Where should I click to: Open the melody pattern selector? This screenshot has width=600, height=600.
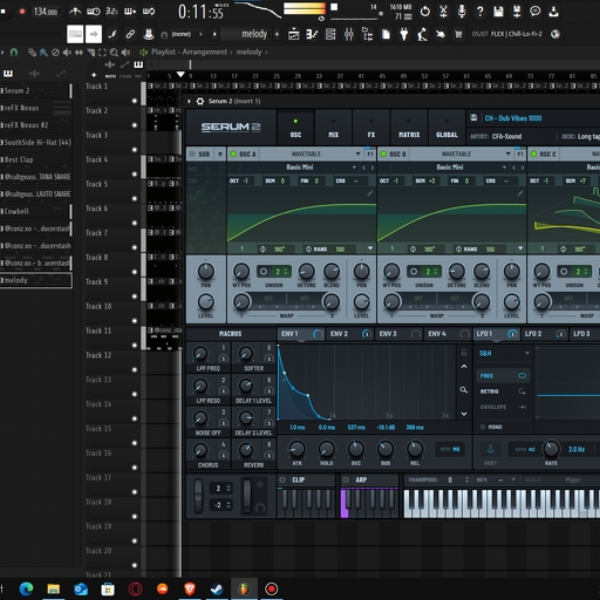pyautogui.click(x=247, y=34)
